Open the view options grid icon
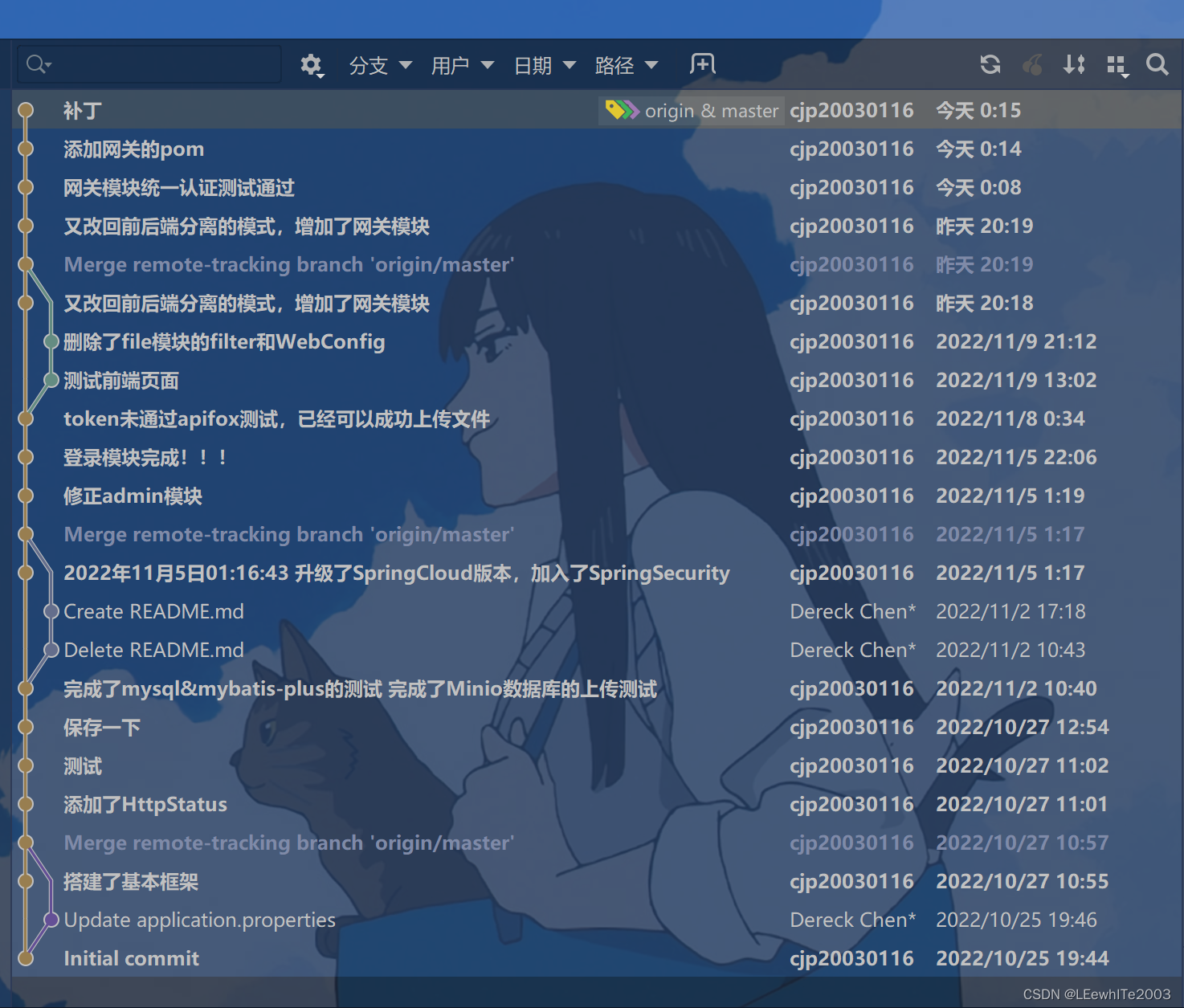 pos(1117,65)
